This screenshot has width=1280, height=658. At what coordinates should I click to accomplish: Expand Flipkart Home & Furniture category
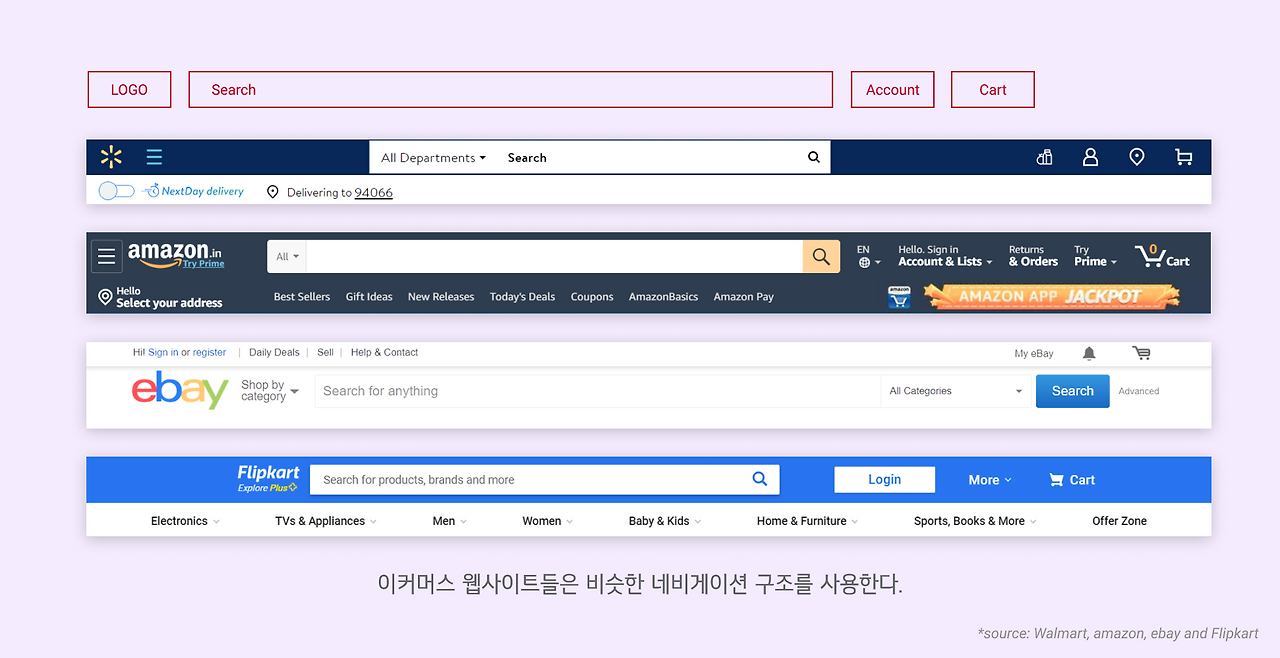(807, 521)
